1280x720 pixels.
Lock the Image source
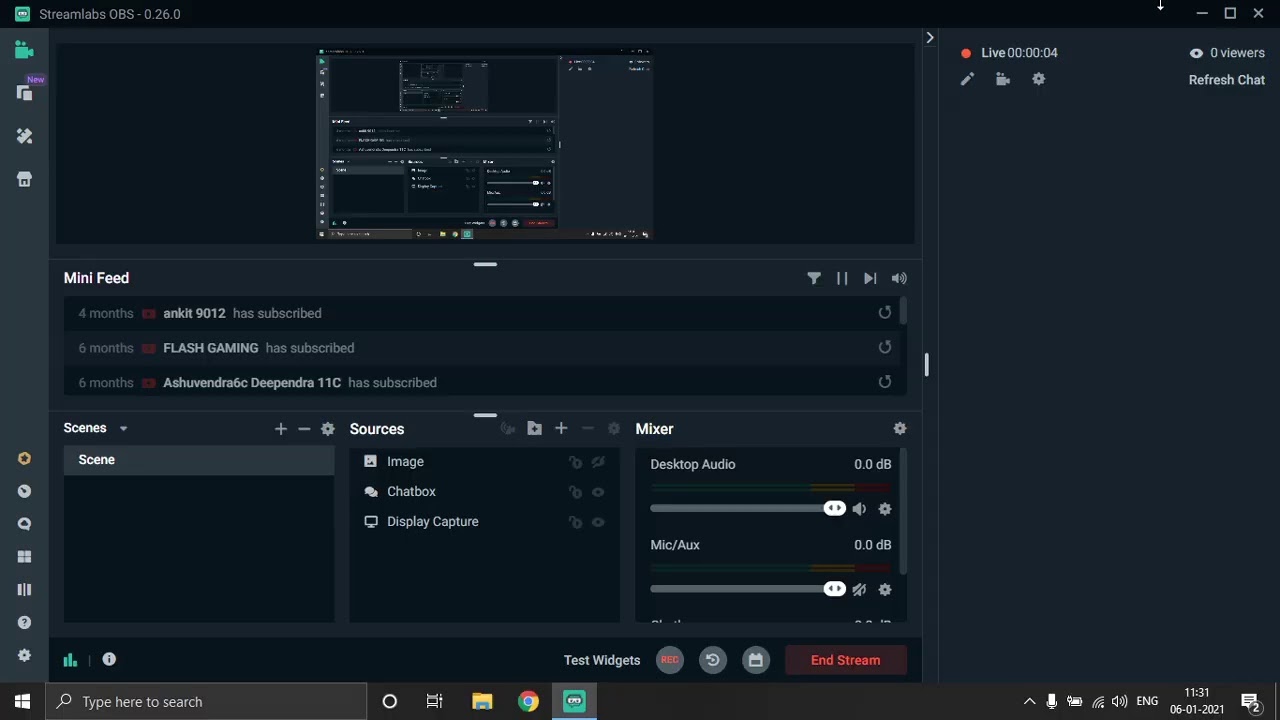pyautogui.click(x=575, y=462)
